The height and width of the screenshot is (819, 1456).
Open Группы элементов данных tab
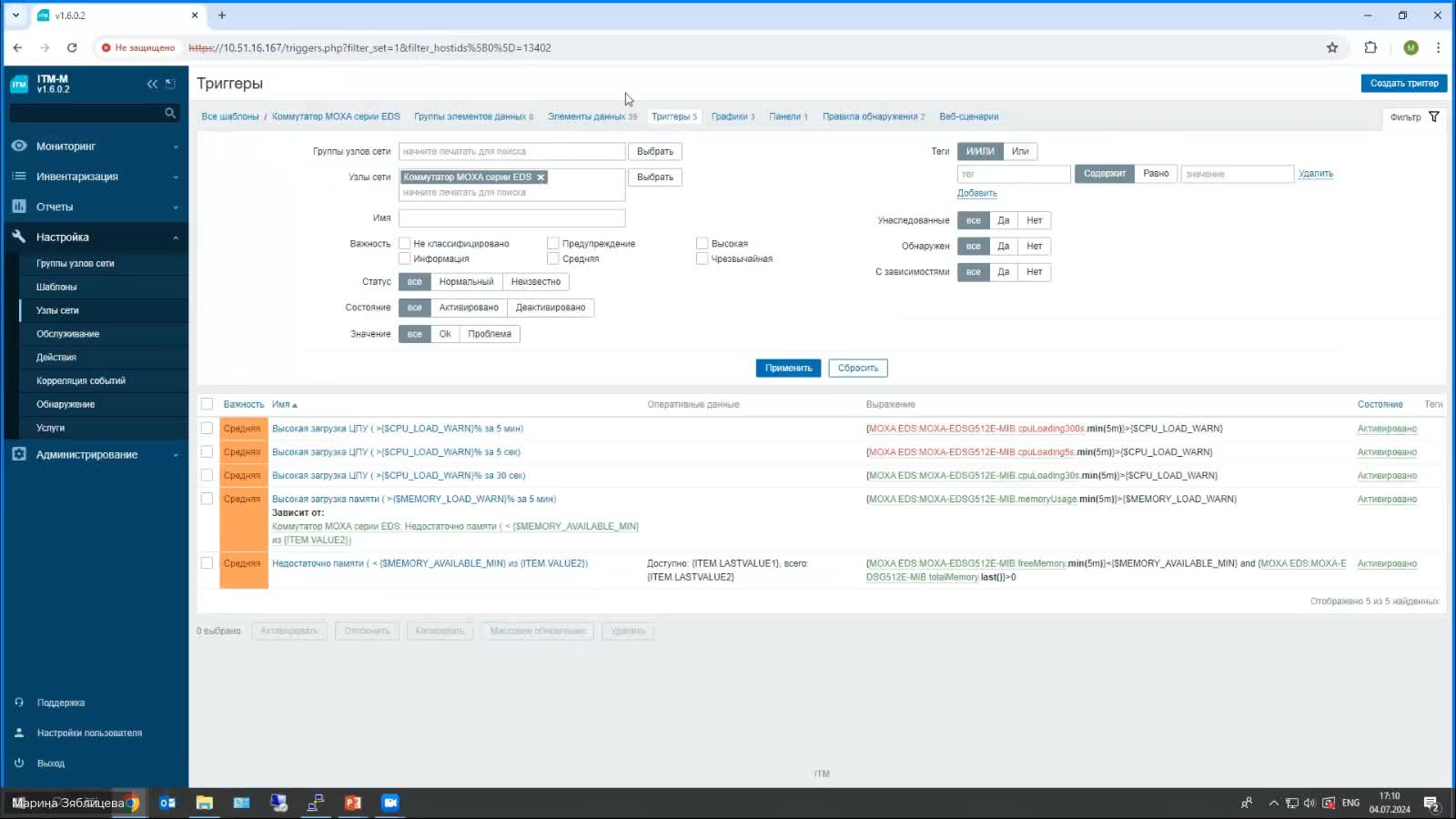[x=470, y=116]
